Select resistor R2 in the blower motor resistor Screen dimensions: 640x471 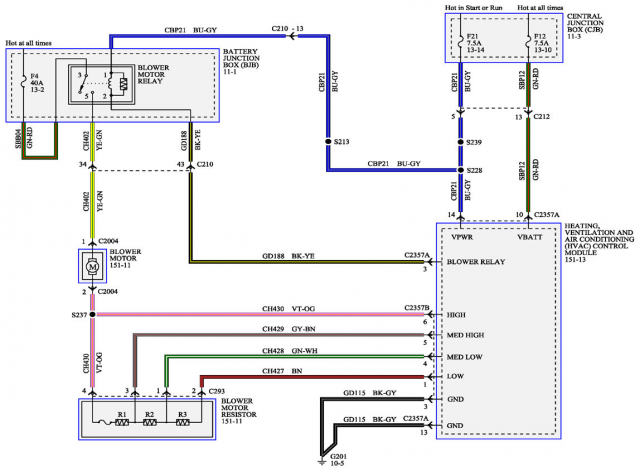pos(150,423)
